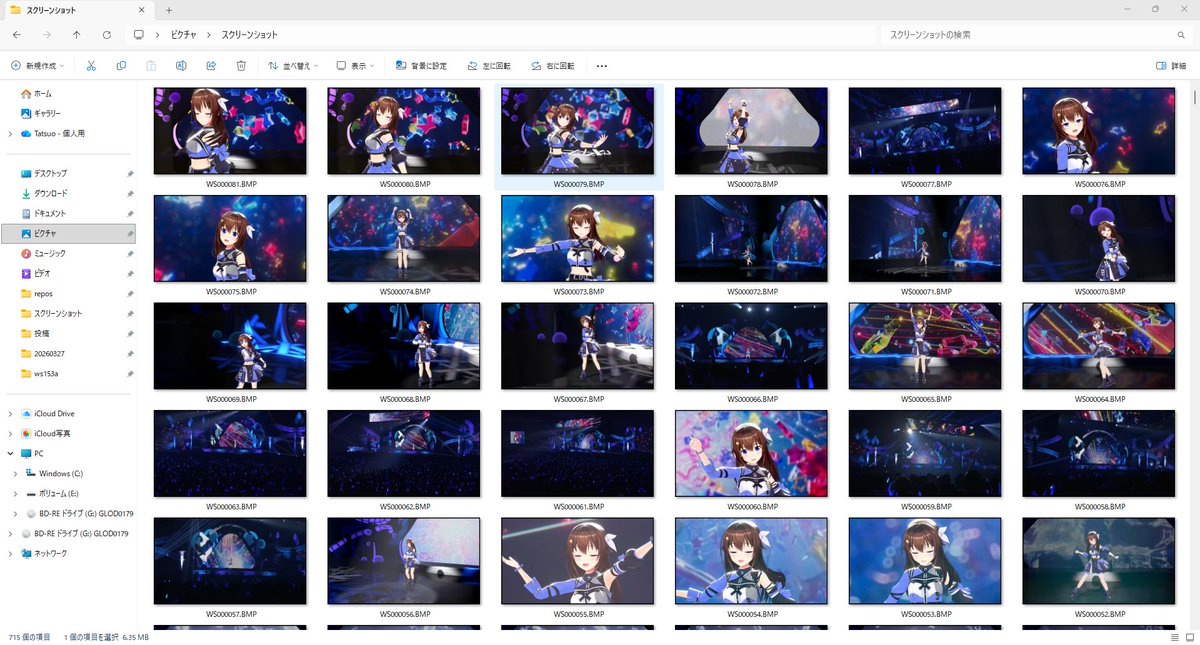Open デスクトップ in quick access
Screen dimensions: 1200x645
(44, 173)
